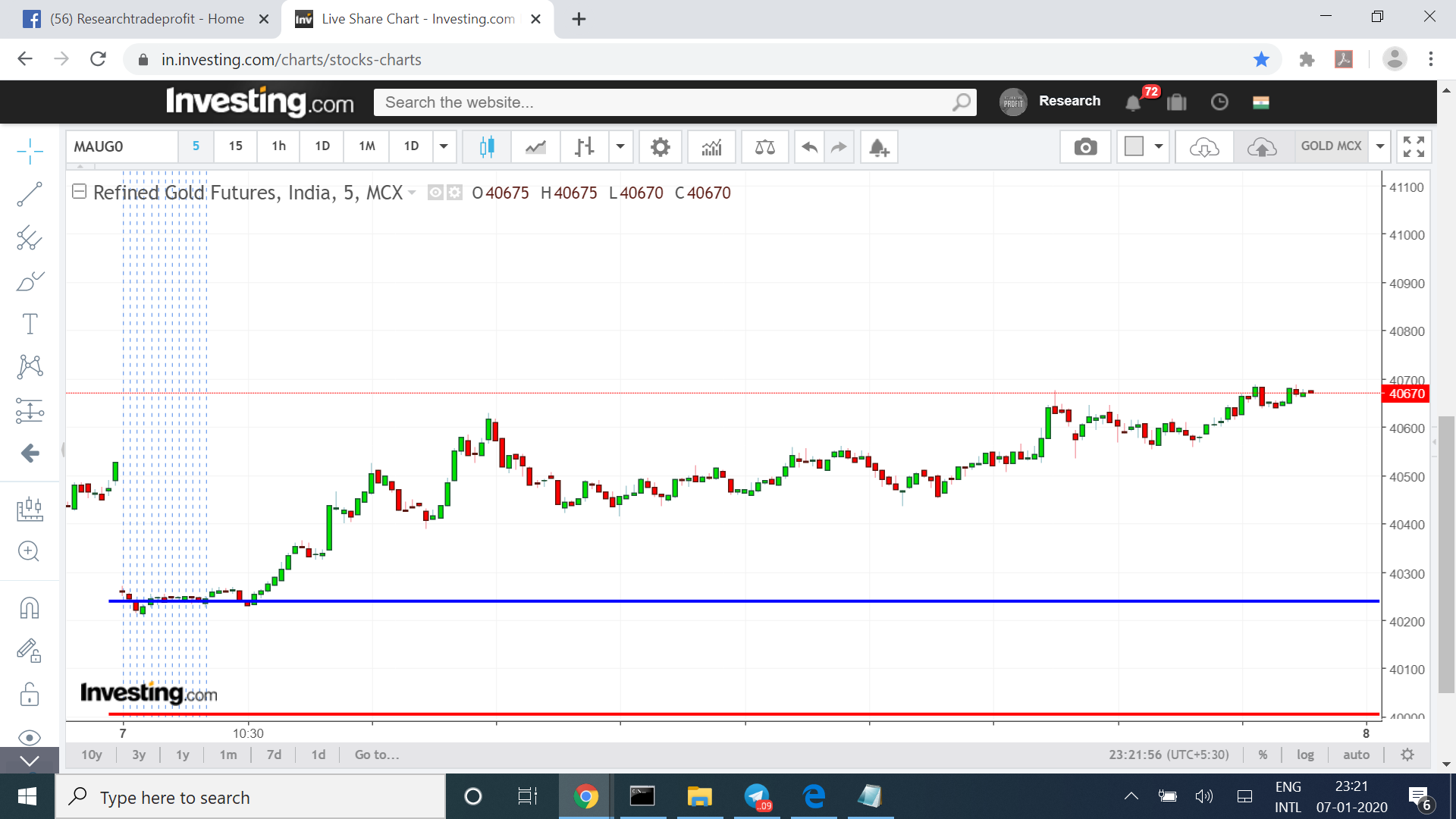The height and width of the screenshot is (819, 1456).
Task: Load chart layout from cloud
Action: pos(1204,146)
